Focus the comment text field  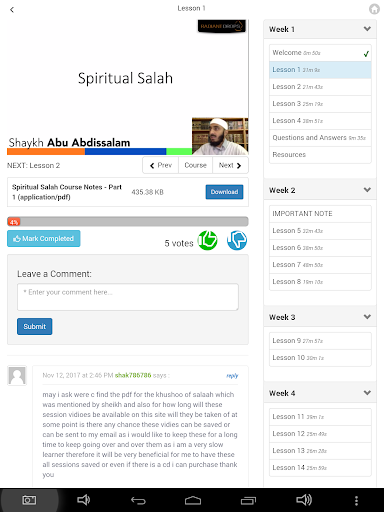pos(128,297)
